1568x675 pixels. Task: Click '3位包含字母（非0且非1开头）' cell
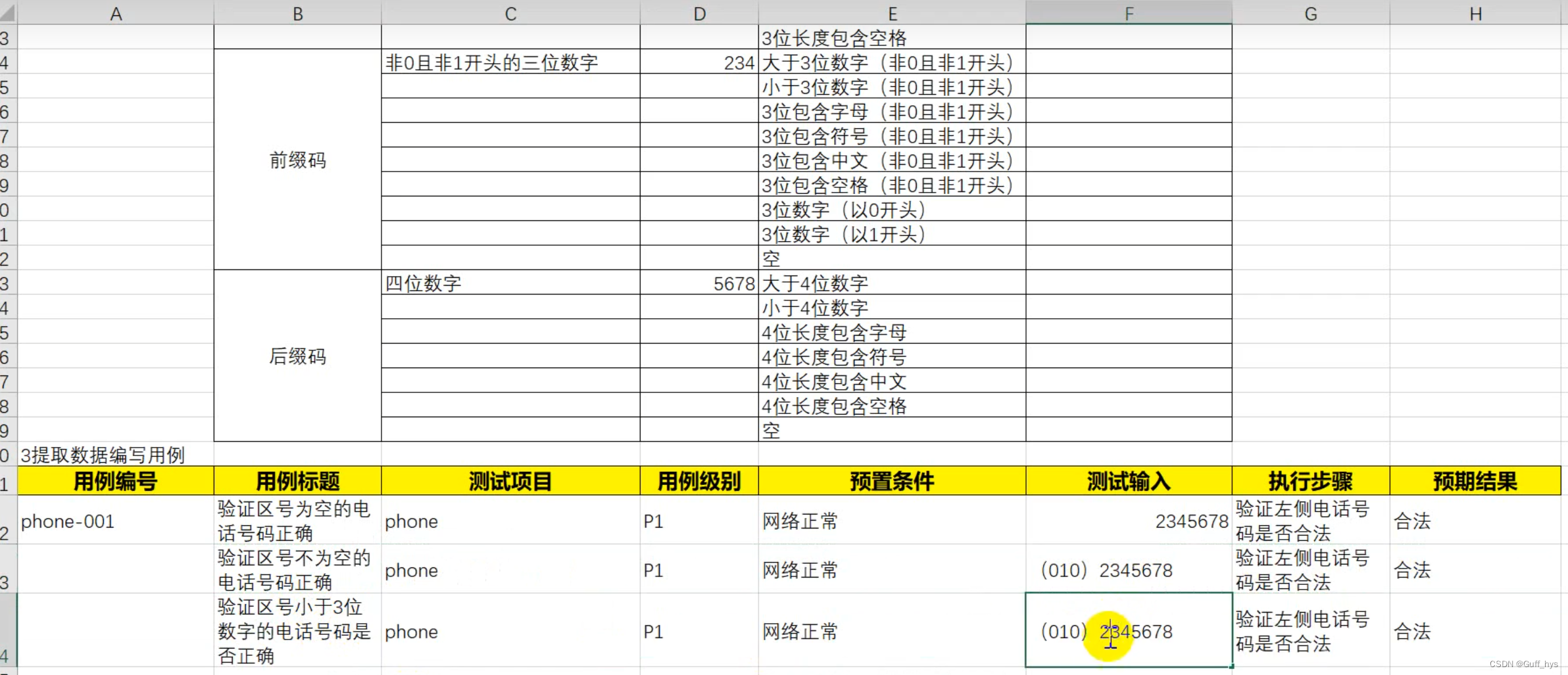click(x=892, y=110)
